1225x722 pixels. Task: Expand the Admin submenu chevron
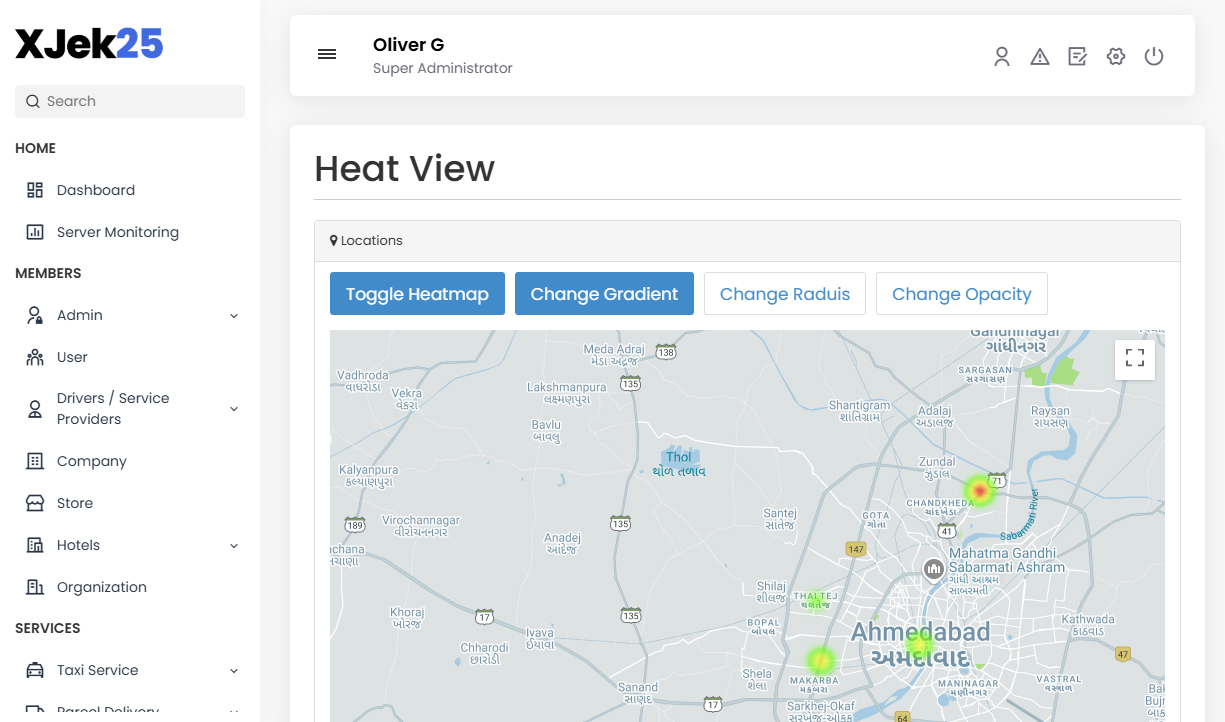point(234,316)
